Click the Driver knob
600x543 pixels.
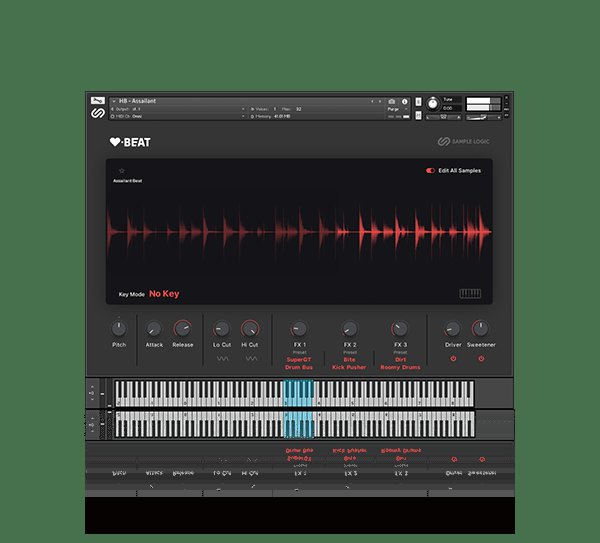click(x=453, y=329)
